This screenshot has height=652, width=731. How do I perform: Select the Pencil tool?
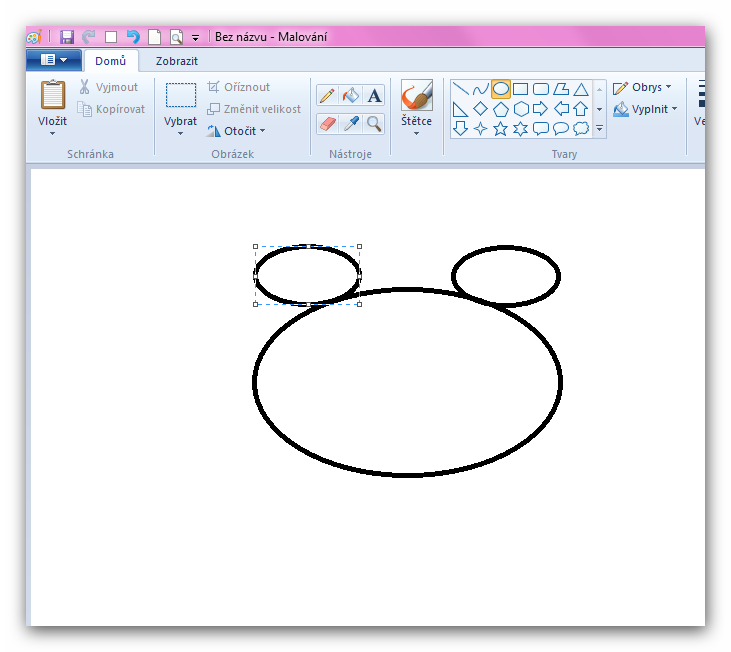coord(327,96)
